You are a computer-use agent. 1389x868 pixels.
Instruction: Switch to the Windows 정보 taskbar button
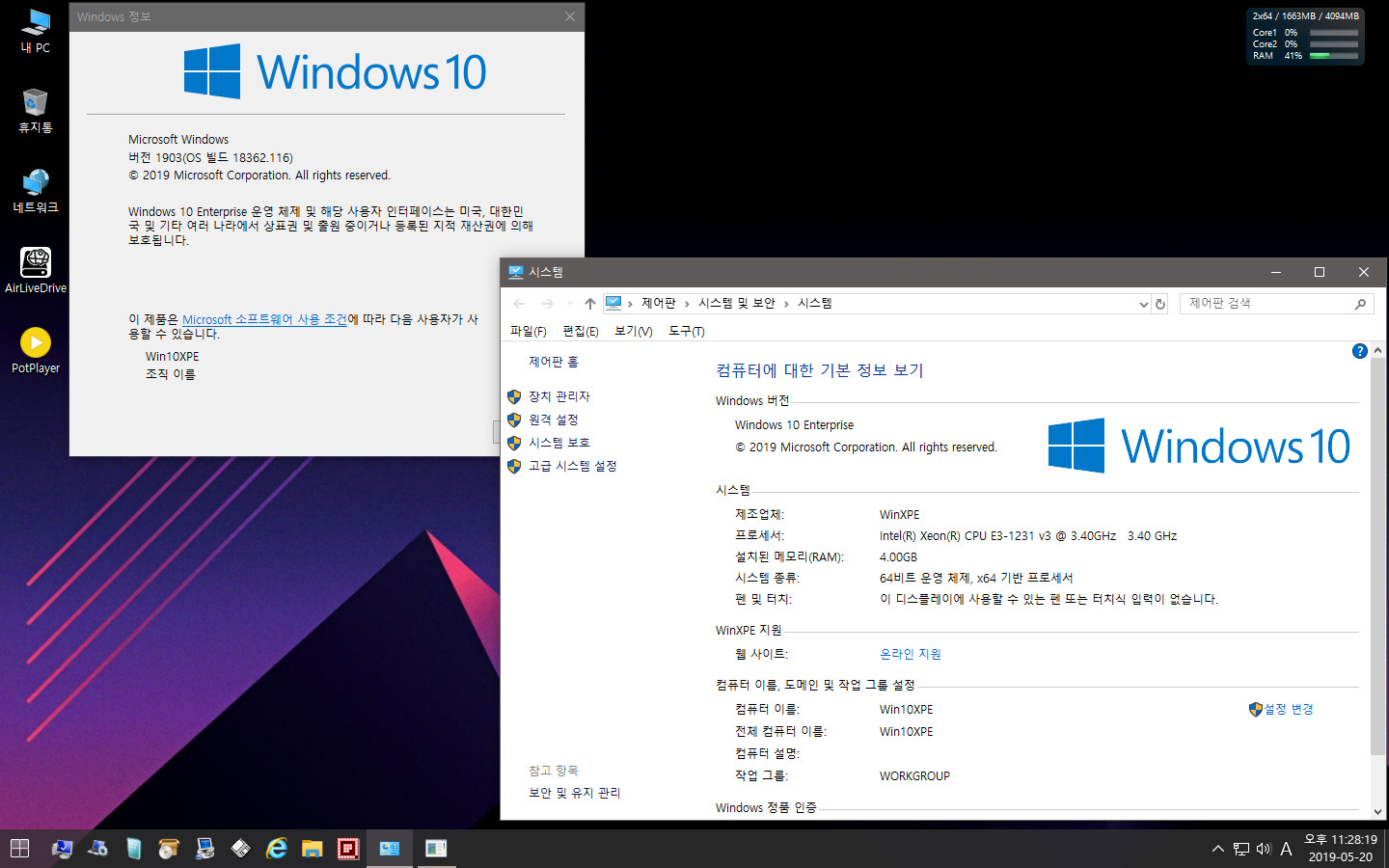[x=436, y=849]
